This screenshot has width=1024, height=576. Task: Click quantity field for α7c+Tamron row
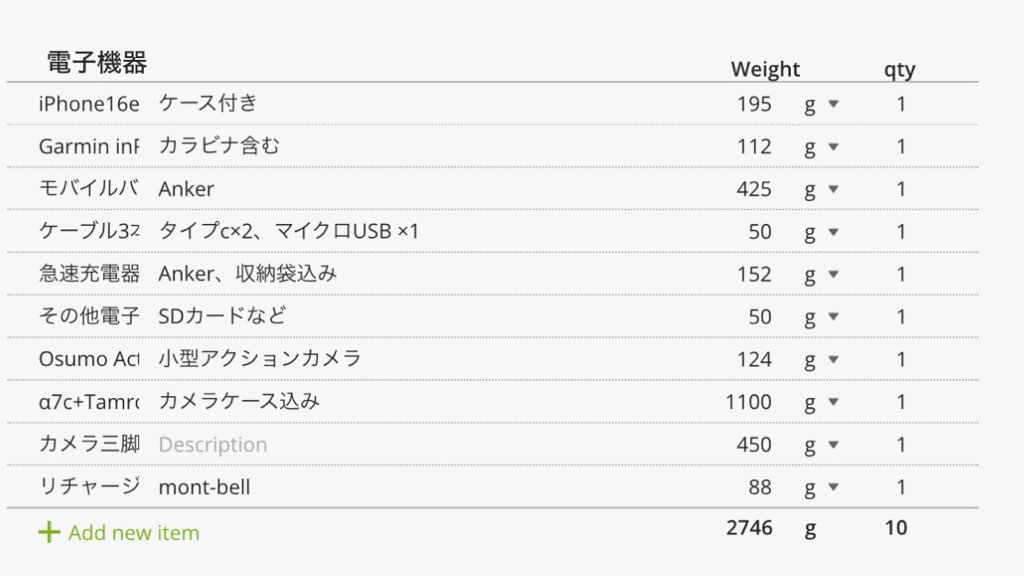(901, 402)
